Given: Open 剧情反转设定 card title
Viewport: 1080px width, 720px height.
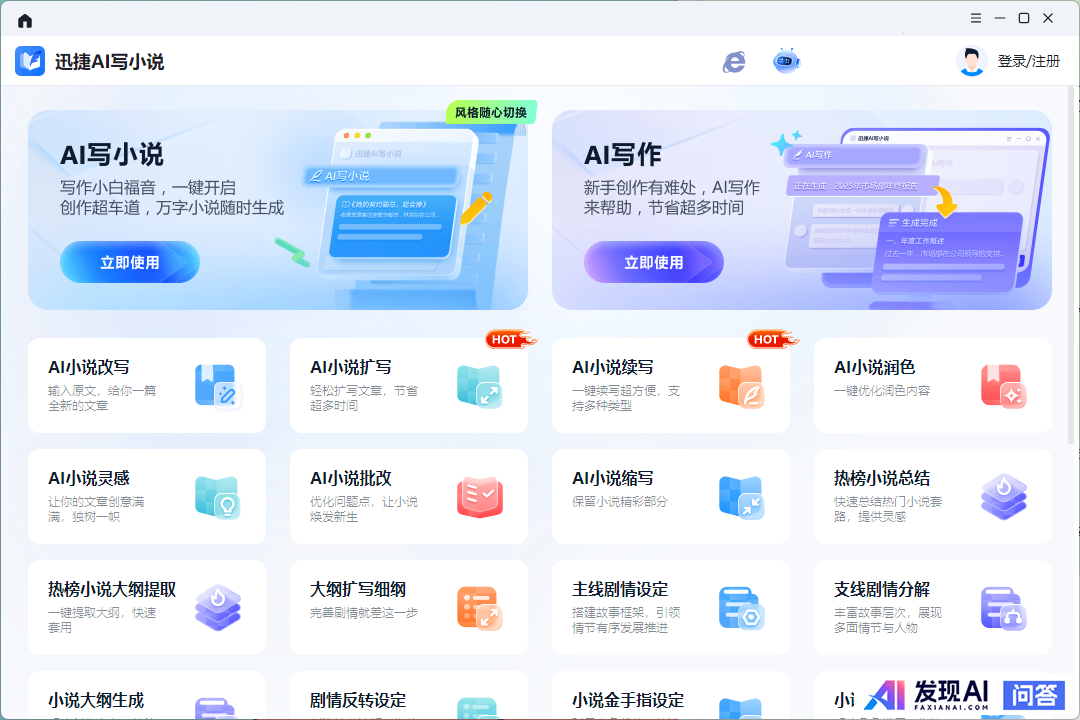Looking at the screenshot, I should [x=358, y=701].
